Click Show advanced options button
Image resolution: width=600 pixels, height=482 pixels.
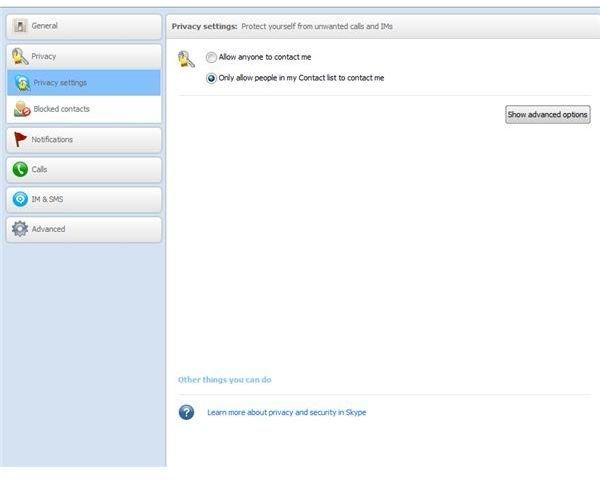click(x=548, y=115)
